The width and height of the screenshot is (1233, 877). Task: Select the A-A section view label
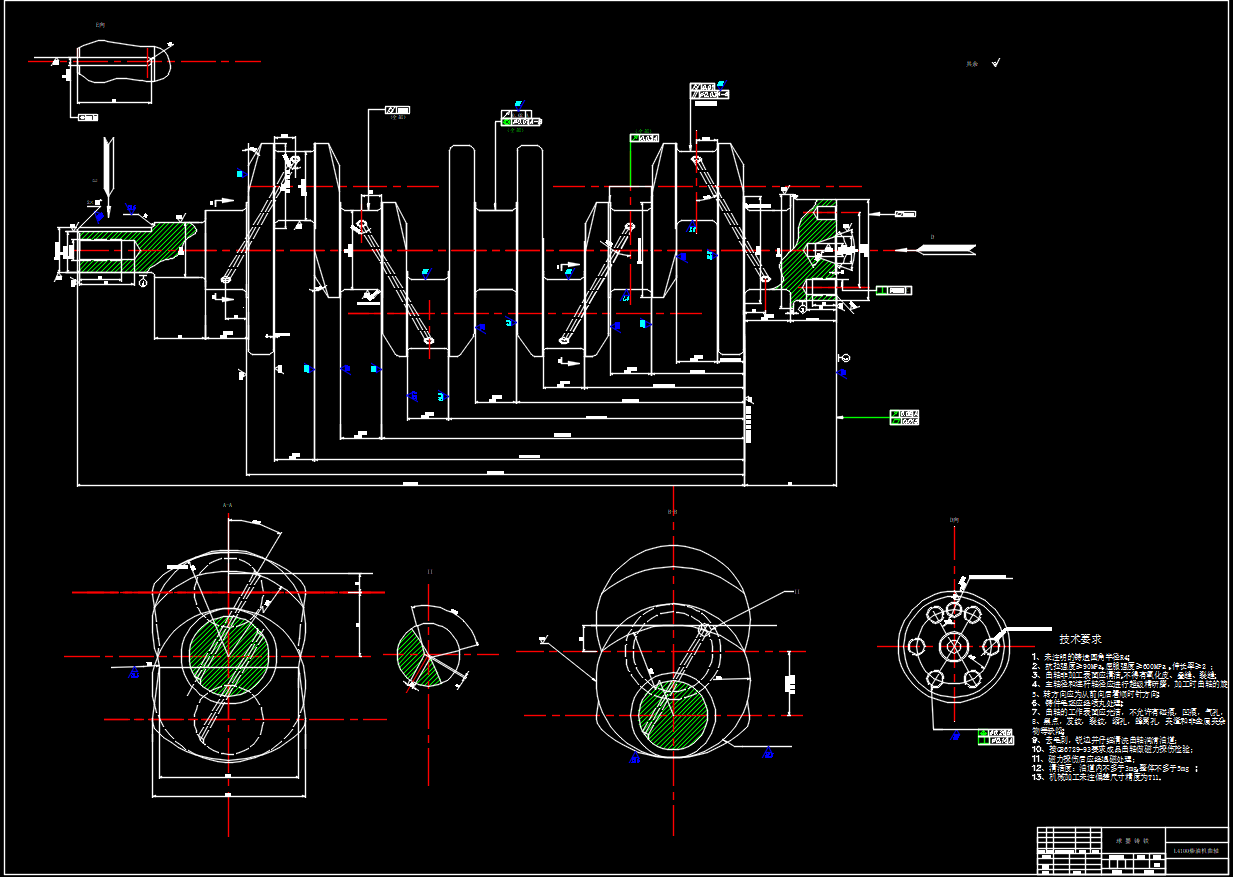coord(228,506)
